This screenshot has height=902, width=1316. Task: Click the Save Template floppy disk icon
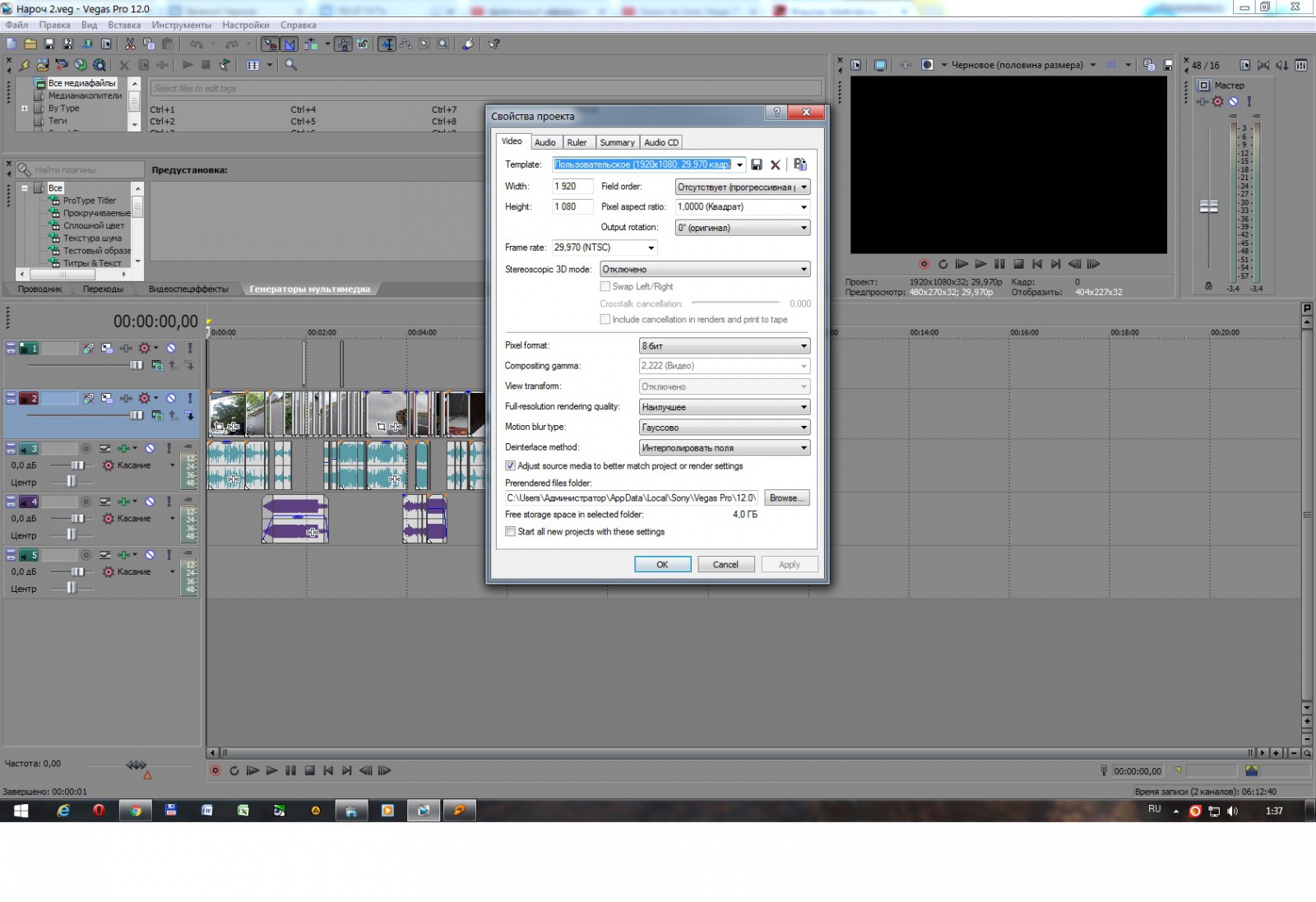pyautogui.click(x=757, y=164)
